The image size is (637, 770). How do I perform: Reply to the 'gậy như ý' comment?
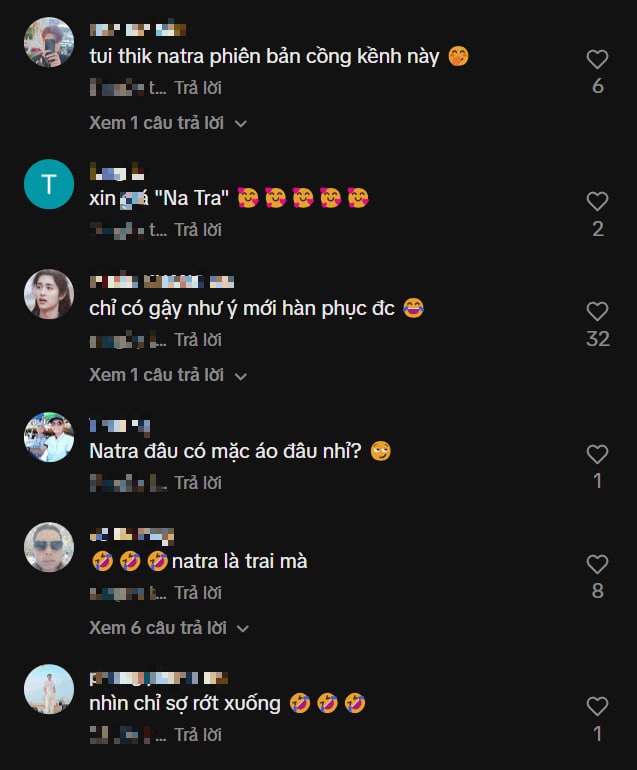[198, 340]
